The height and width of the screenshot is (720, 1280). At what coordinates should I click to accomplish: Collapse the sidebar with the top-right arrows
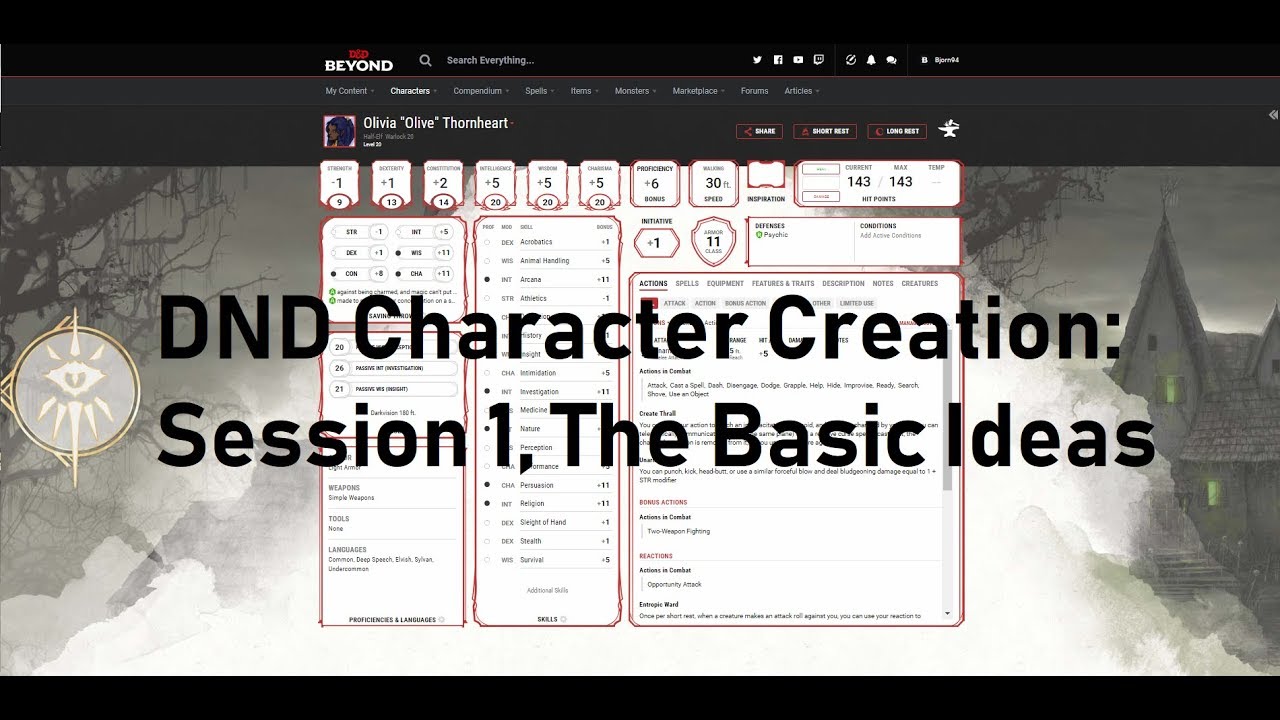(1273, 115)
